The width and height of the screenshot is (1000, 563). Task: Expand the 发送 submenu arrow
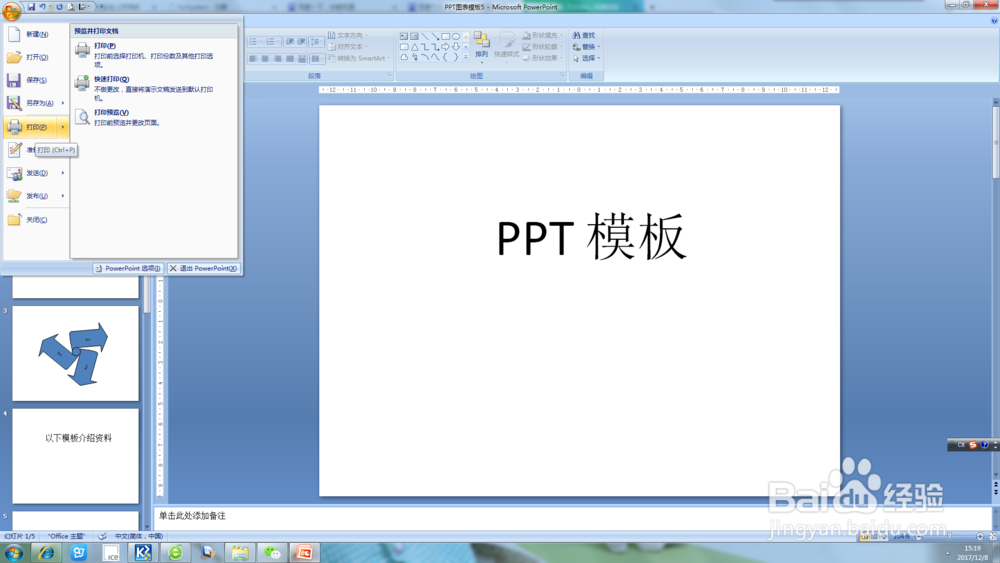click(x=62, y=173)
